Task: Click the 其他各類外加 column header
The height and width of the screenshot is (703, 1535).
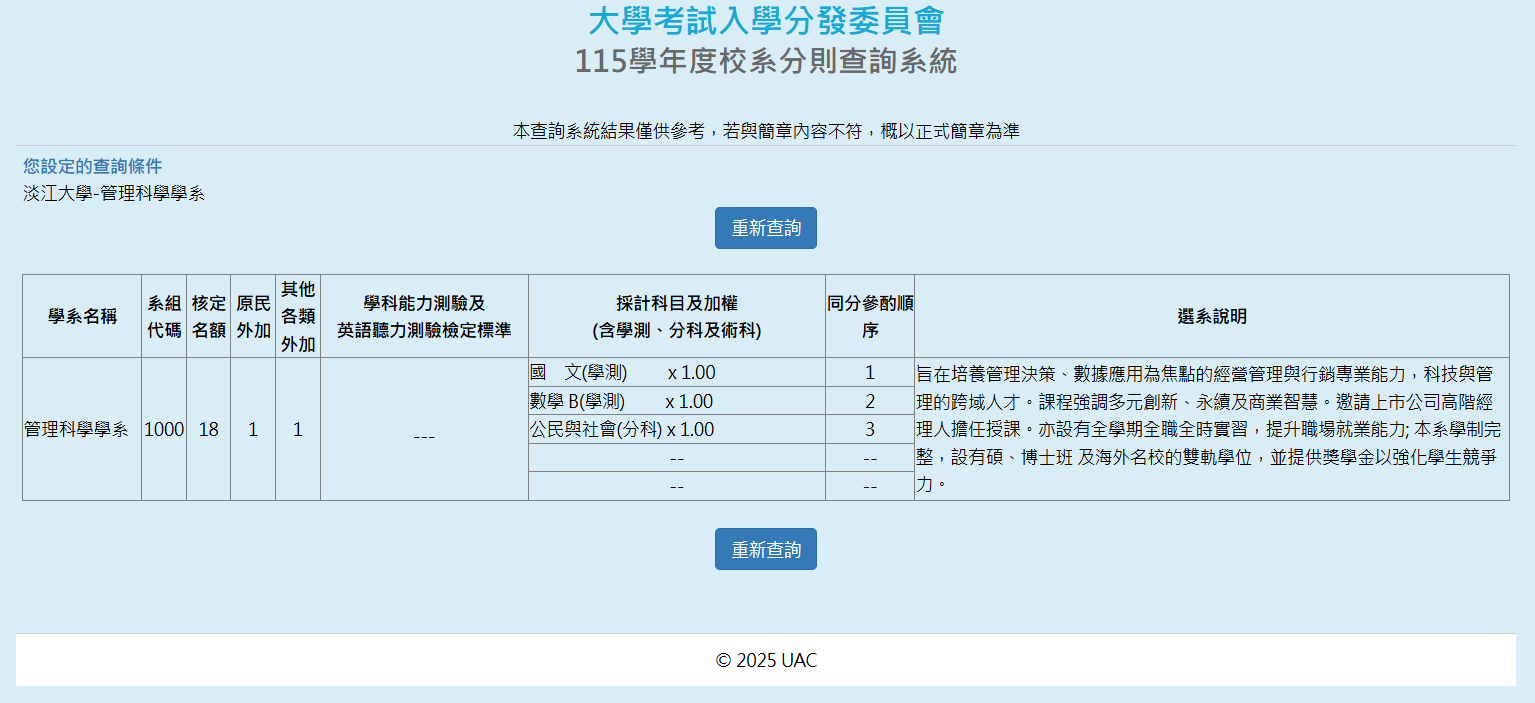Action: coord(297,316)
